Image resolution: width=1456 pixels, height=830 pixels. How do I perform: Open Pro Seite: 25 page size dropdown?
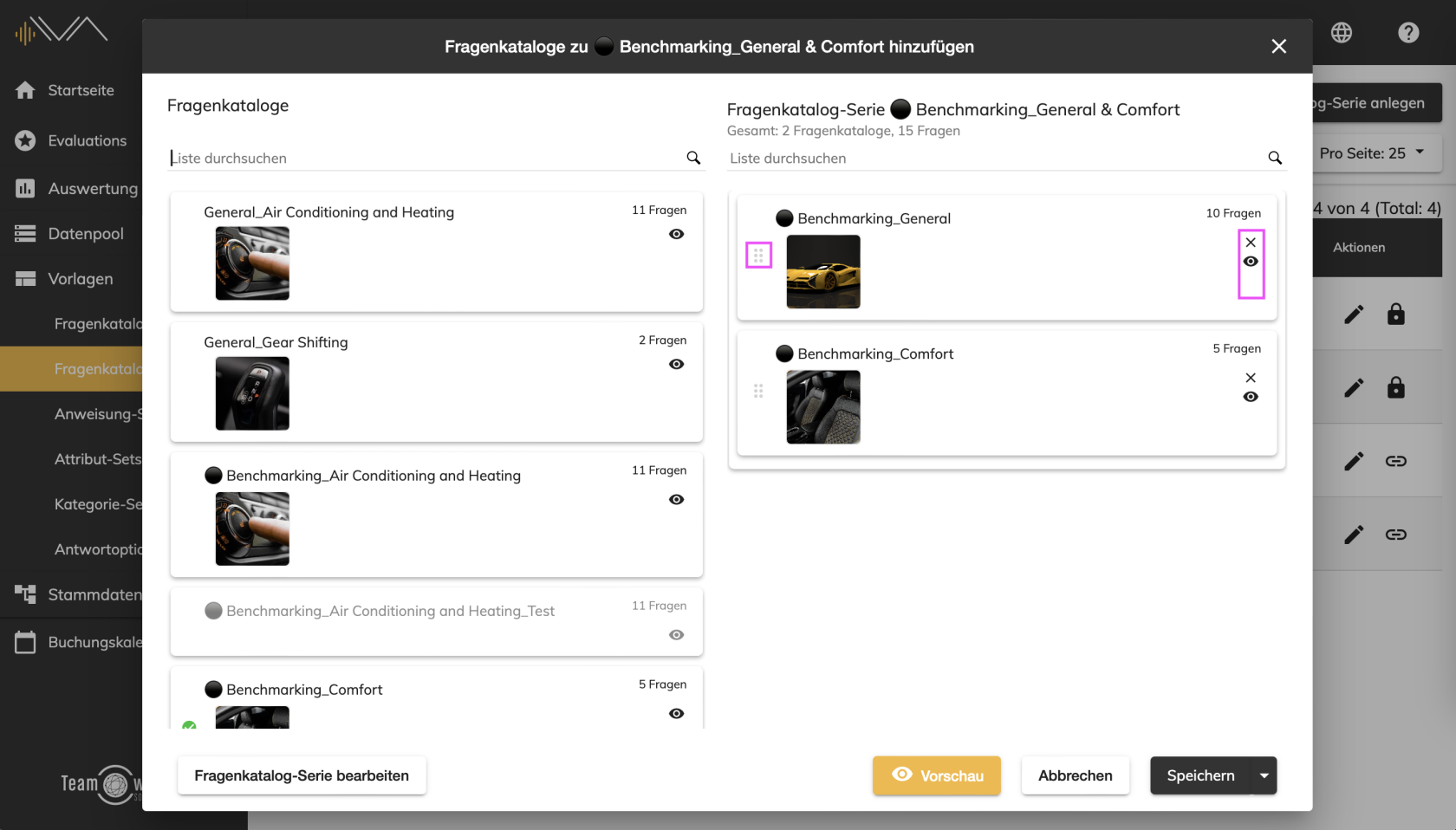coord(1372,153)
